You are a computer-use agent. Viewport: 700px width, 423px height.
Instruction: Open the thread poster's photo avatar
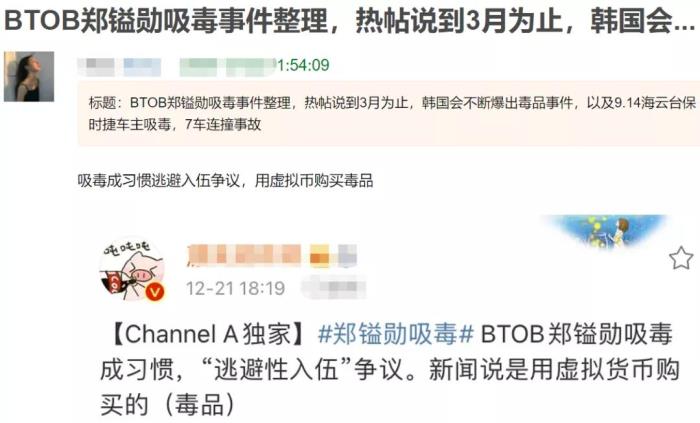point(29,76)
